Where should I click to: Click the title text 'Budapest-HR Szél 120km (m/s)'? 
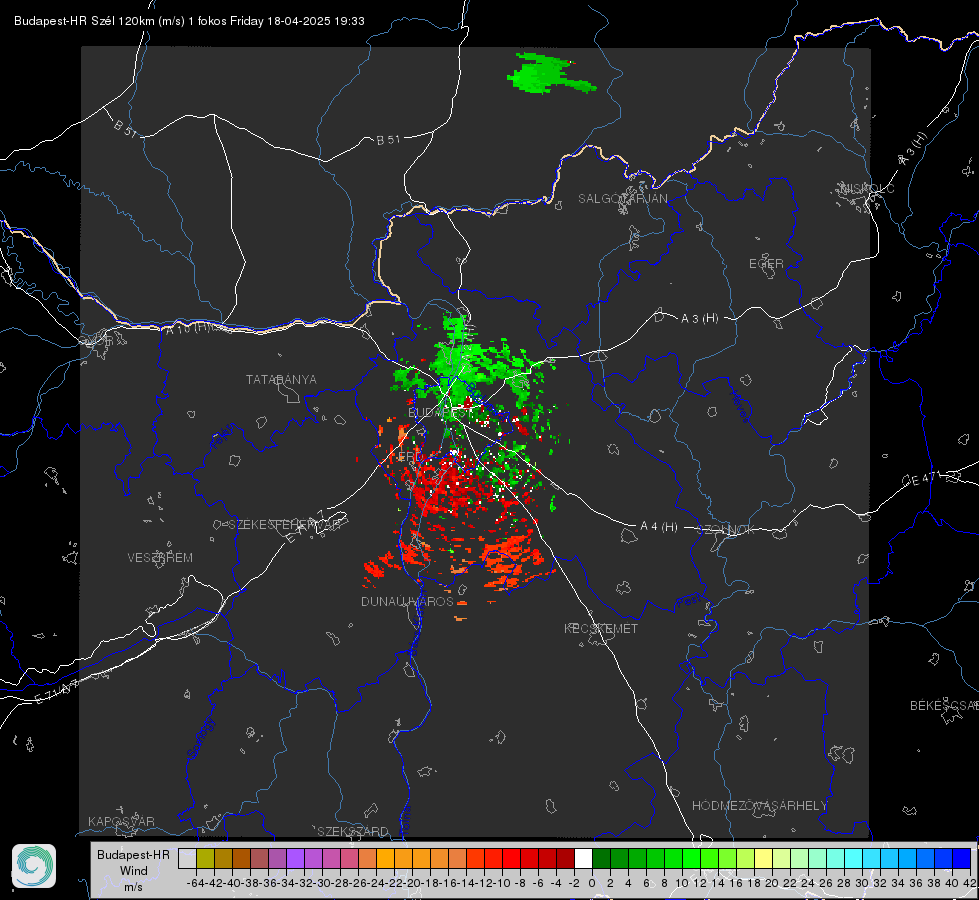point(99,21)
